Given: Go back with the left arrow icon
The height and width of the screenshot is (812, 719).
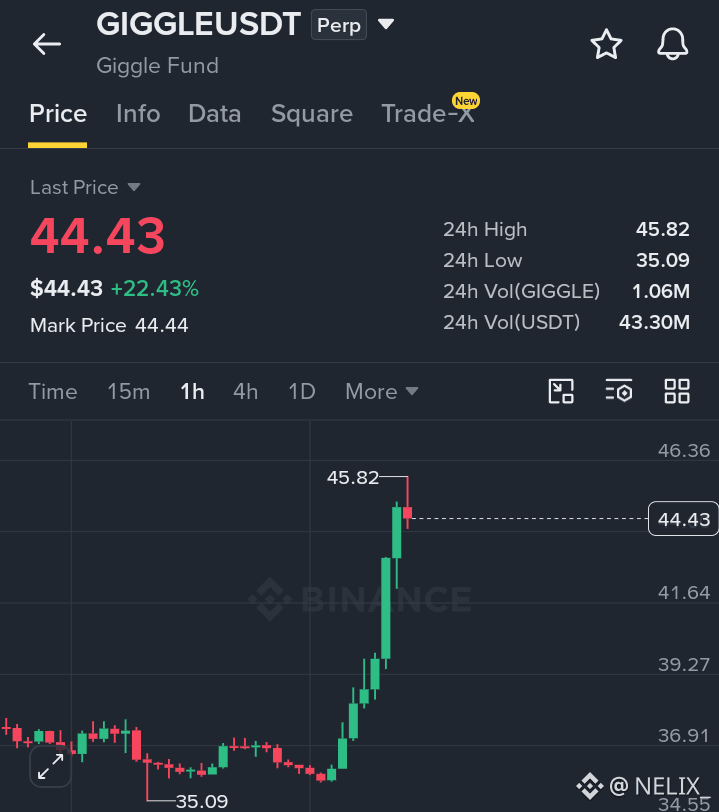Looking at the screenshot, I should click(47, 44).
